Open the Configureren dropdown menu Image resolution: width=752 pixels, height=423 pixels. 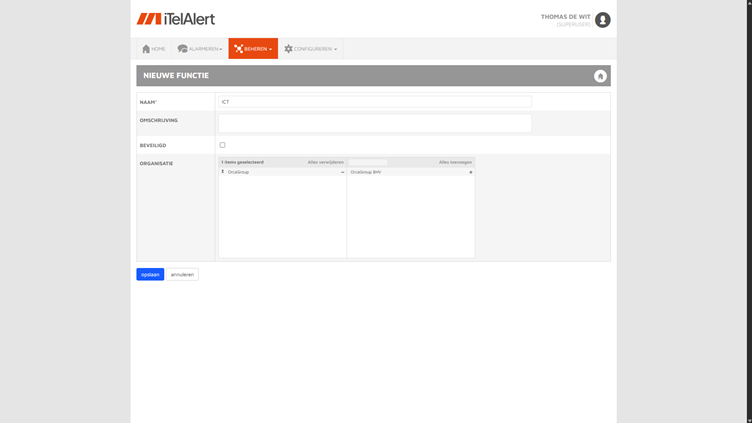[x=311, y=49]
